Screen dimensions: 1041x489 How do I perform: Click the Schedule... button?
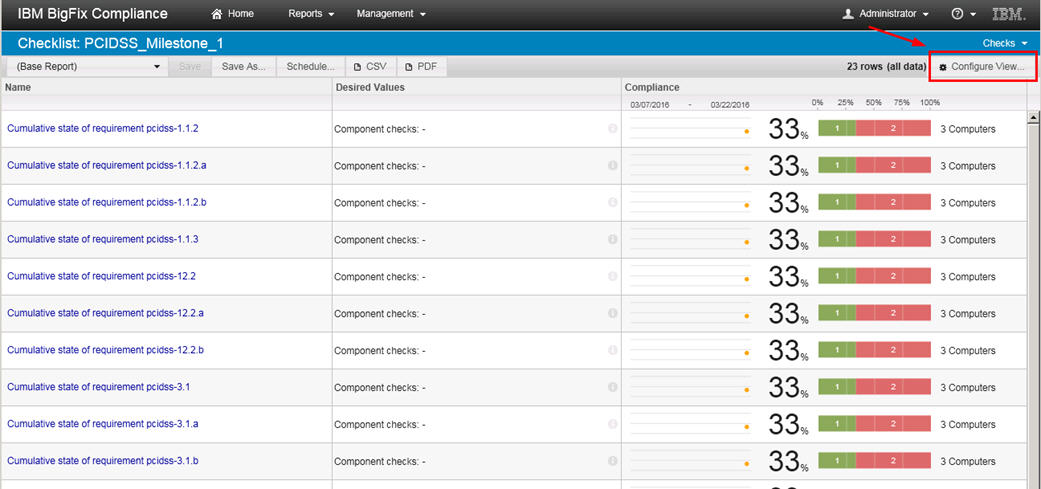pos(310,66)
